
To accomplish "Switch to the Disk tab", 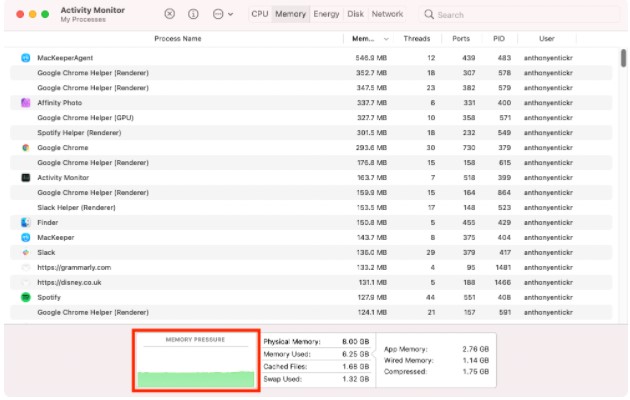I will tap(356, 14).
